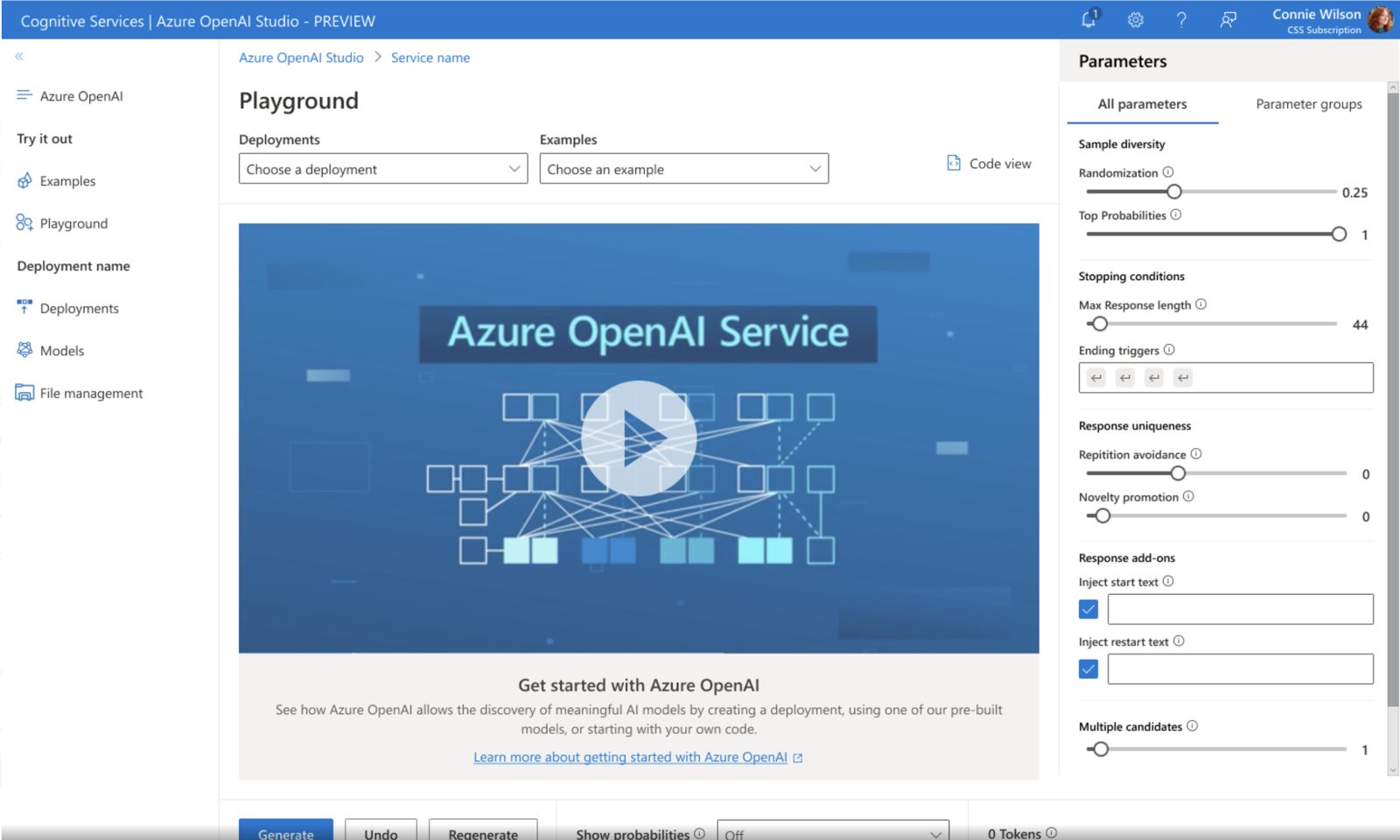Click the Parameters panel vertical scrollbar
Screen dimensions: 1400x840
(x=1393, y=399)
